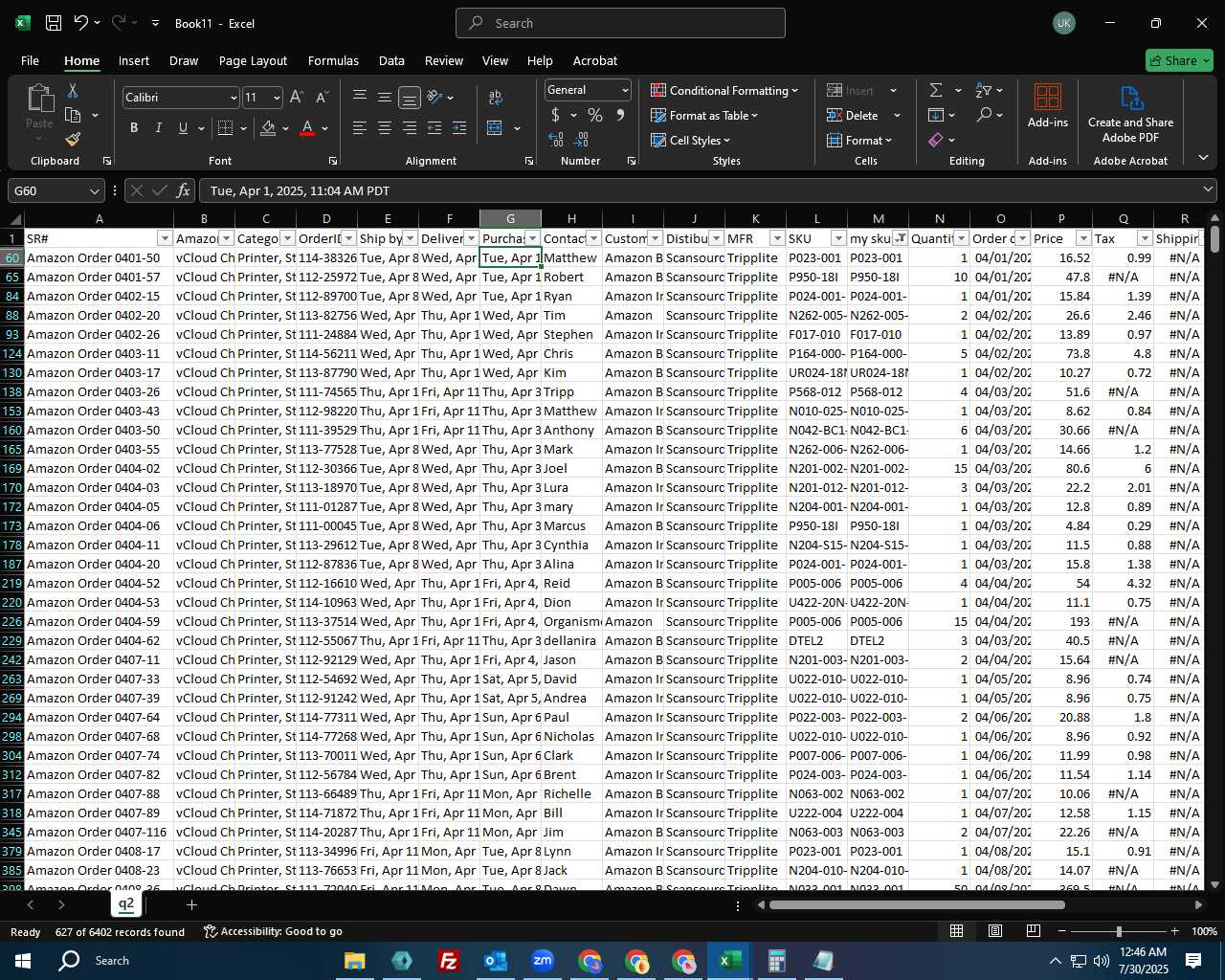1225x980 pixels.
Task: Open the File menu
Action: [x=30, y=60]
